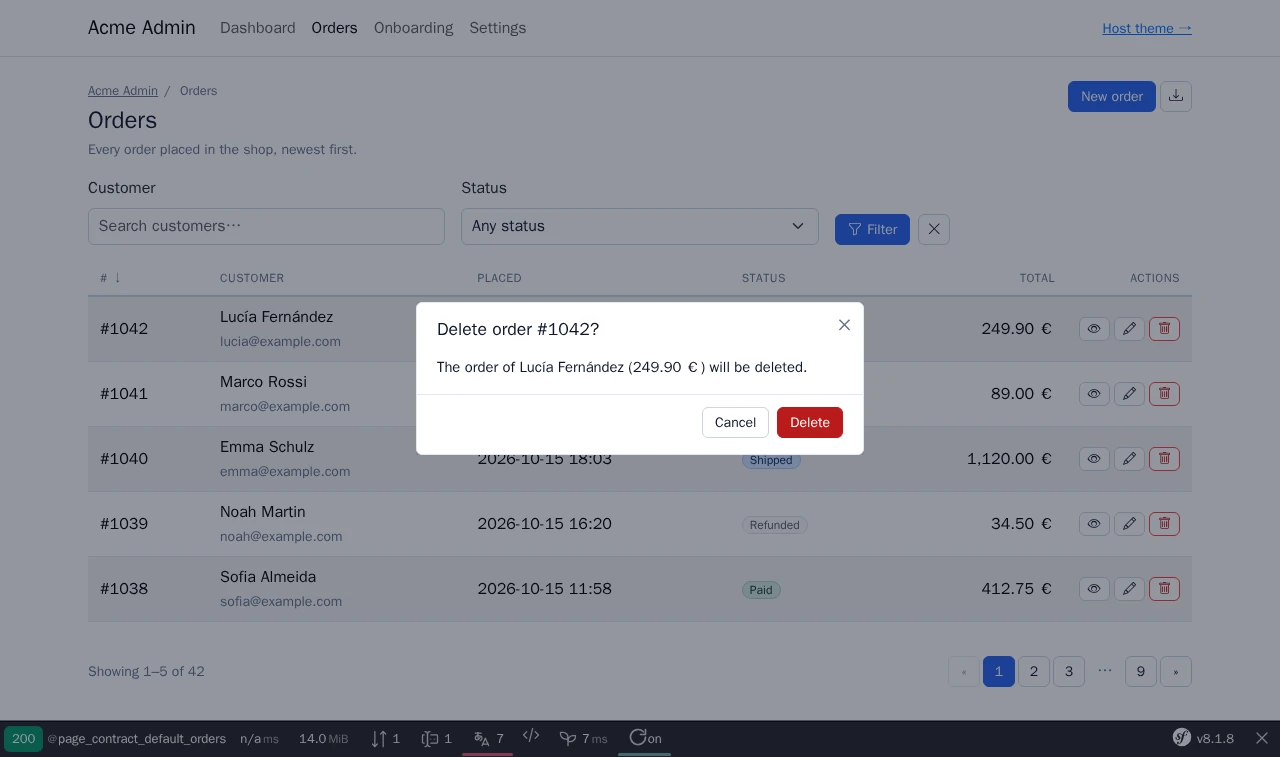Go to pagination page 2
Screen dimensions: 1280x757
[x=1034, y=672]
